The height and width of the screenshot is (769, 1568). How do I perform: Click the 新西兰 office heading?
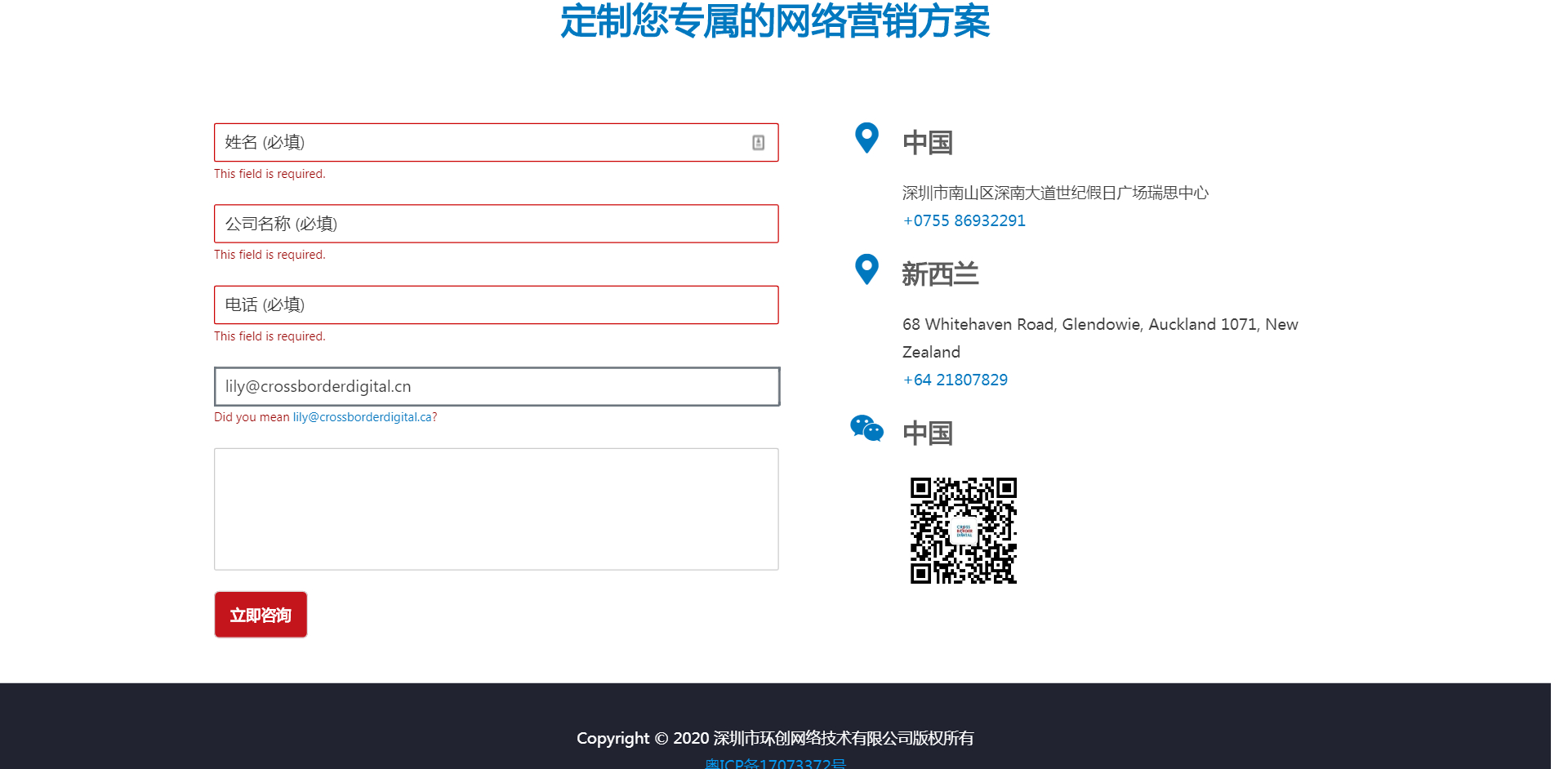[940, 274]
